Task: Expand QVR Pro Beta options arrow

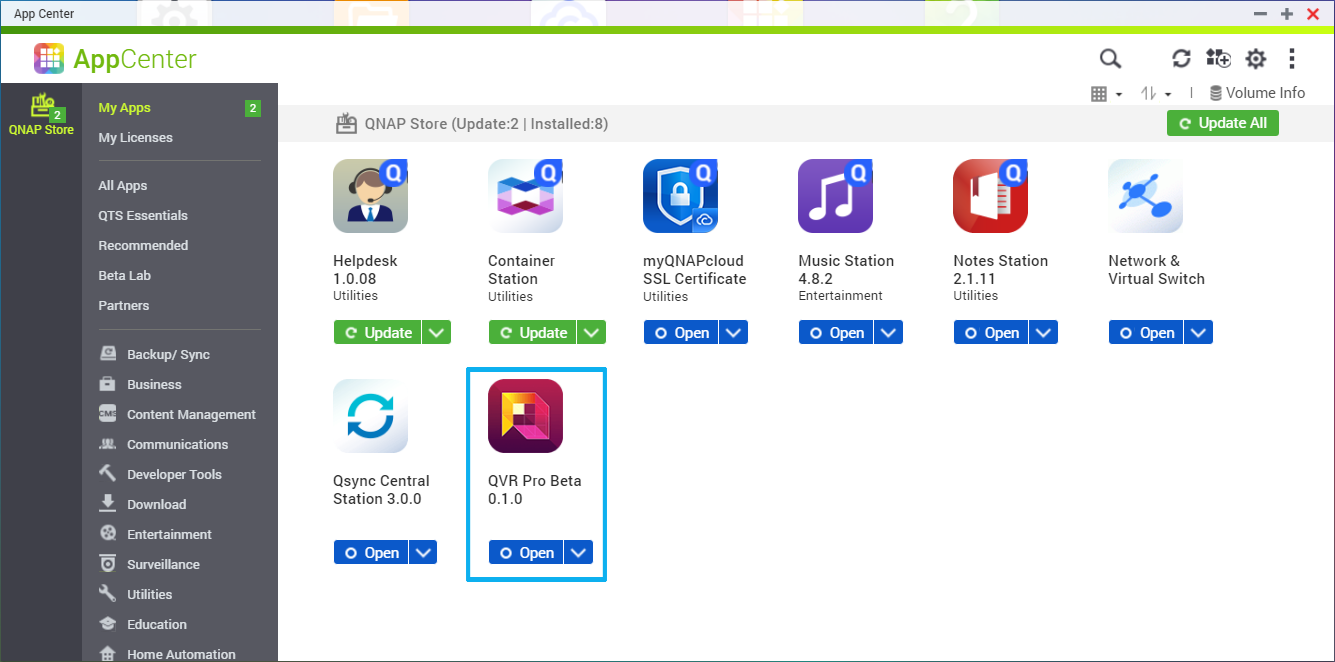Action: coord(579,553)
